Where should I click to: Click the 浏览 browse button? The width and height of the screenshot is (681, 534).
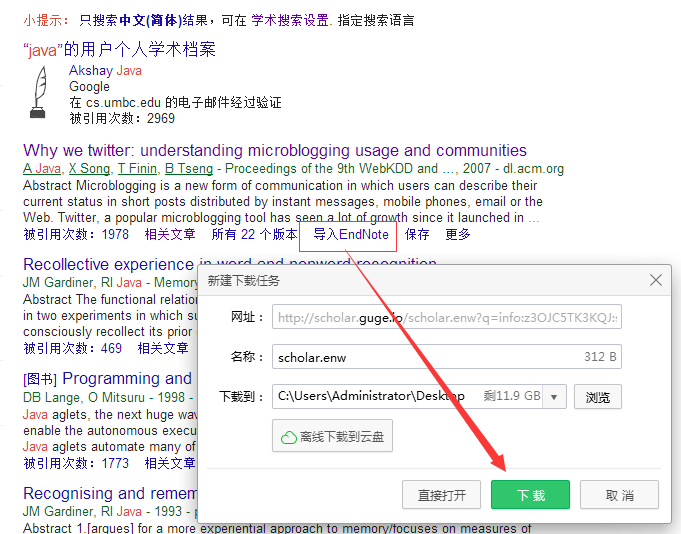[598, 397]
